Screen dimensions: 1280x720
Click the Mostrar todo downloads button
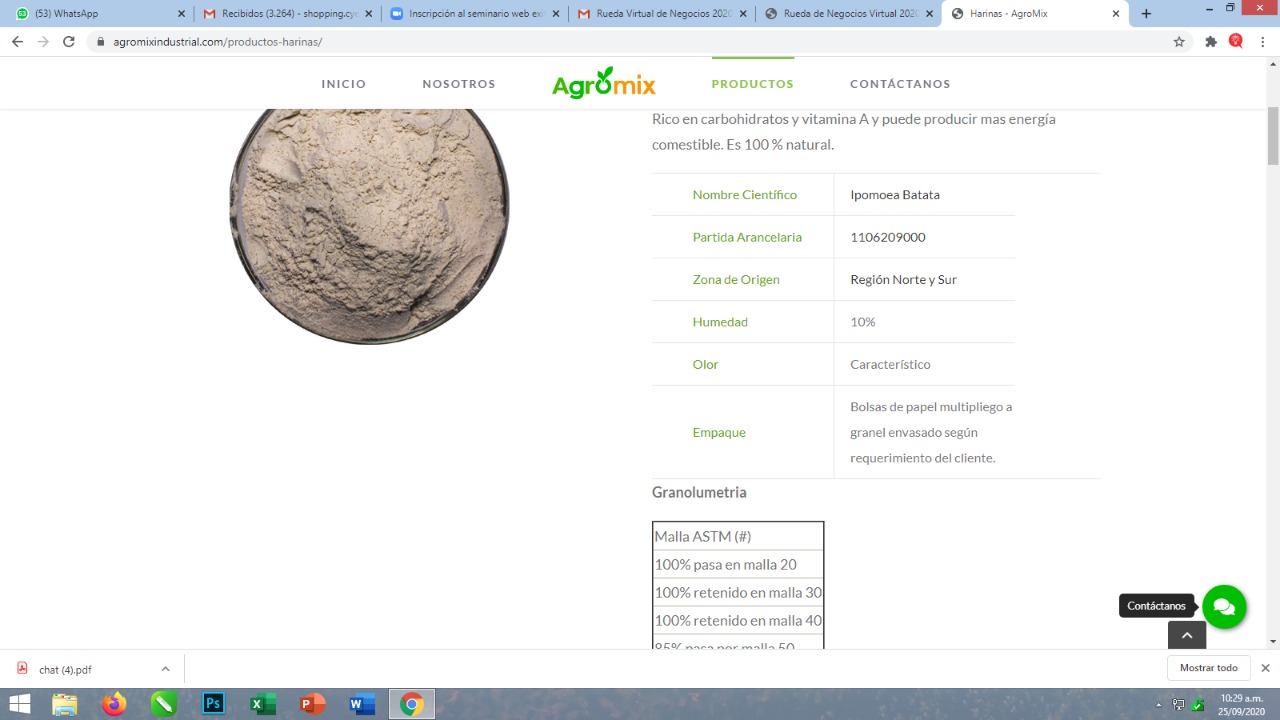tap(1208, 668)
